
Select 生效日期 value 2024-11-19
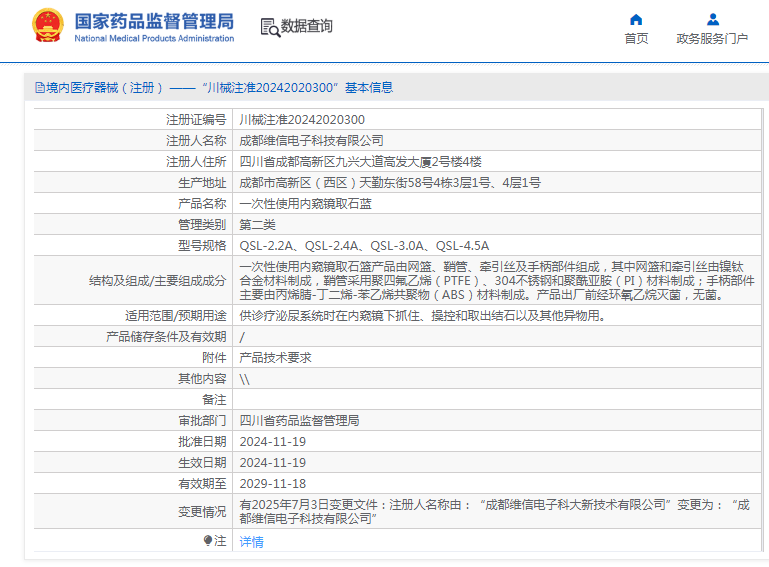point(273,463)
